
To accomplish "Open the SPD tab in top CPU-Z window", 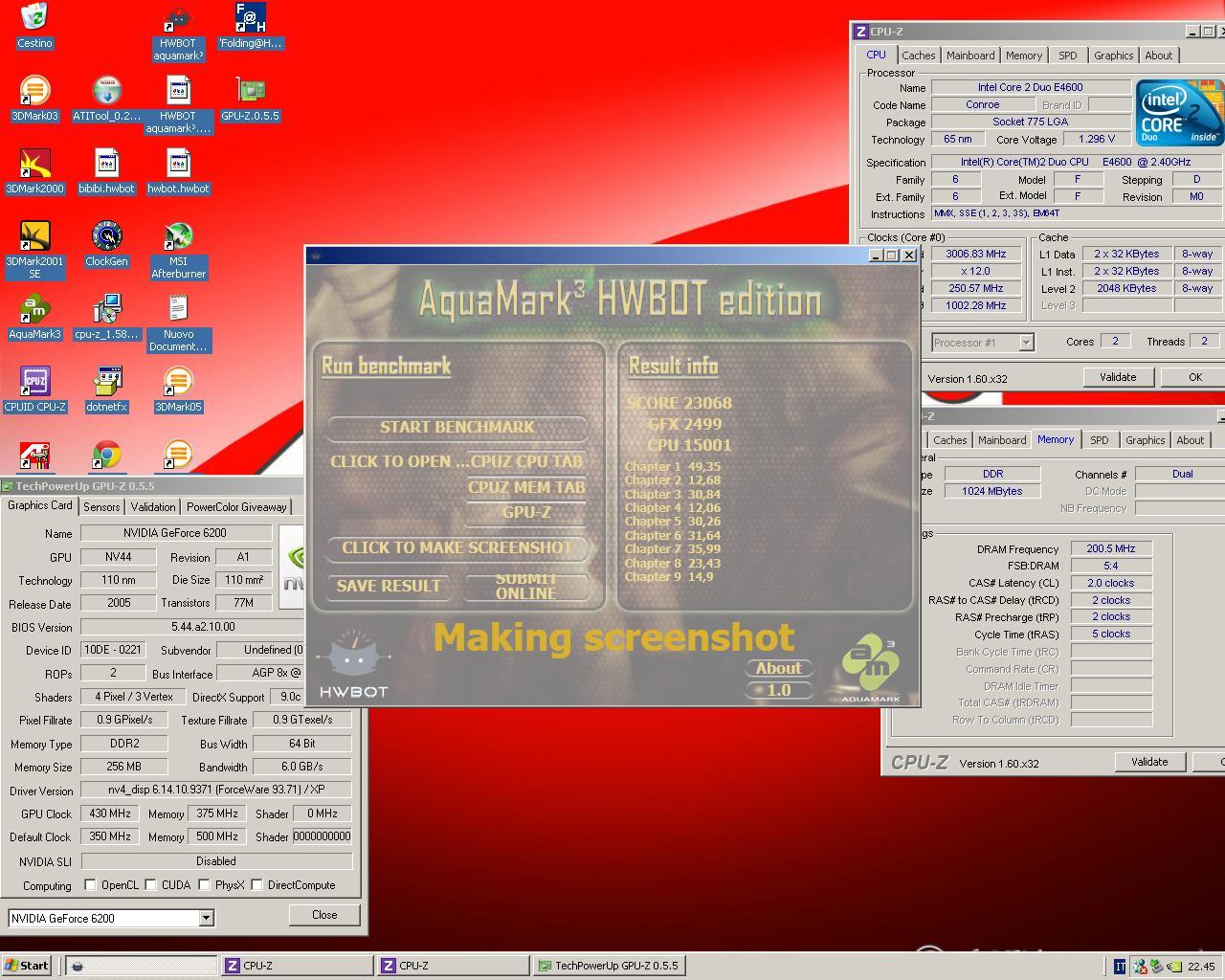I will pos(1068,56).
